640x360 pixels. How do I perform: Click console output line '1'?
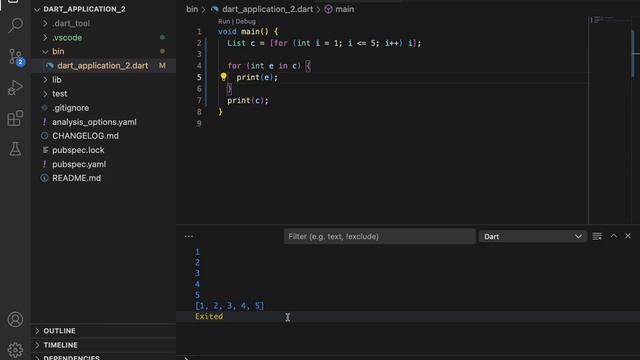click(197, 252)
